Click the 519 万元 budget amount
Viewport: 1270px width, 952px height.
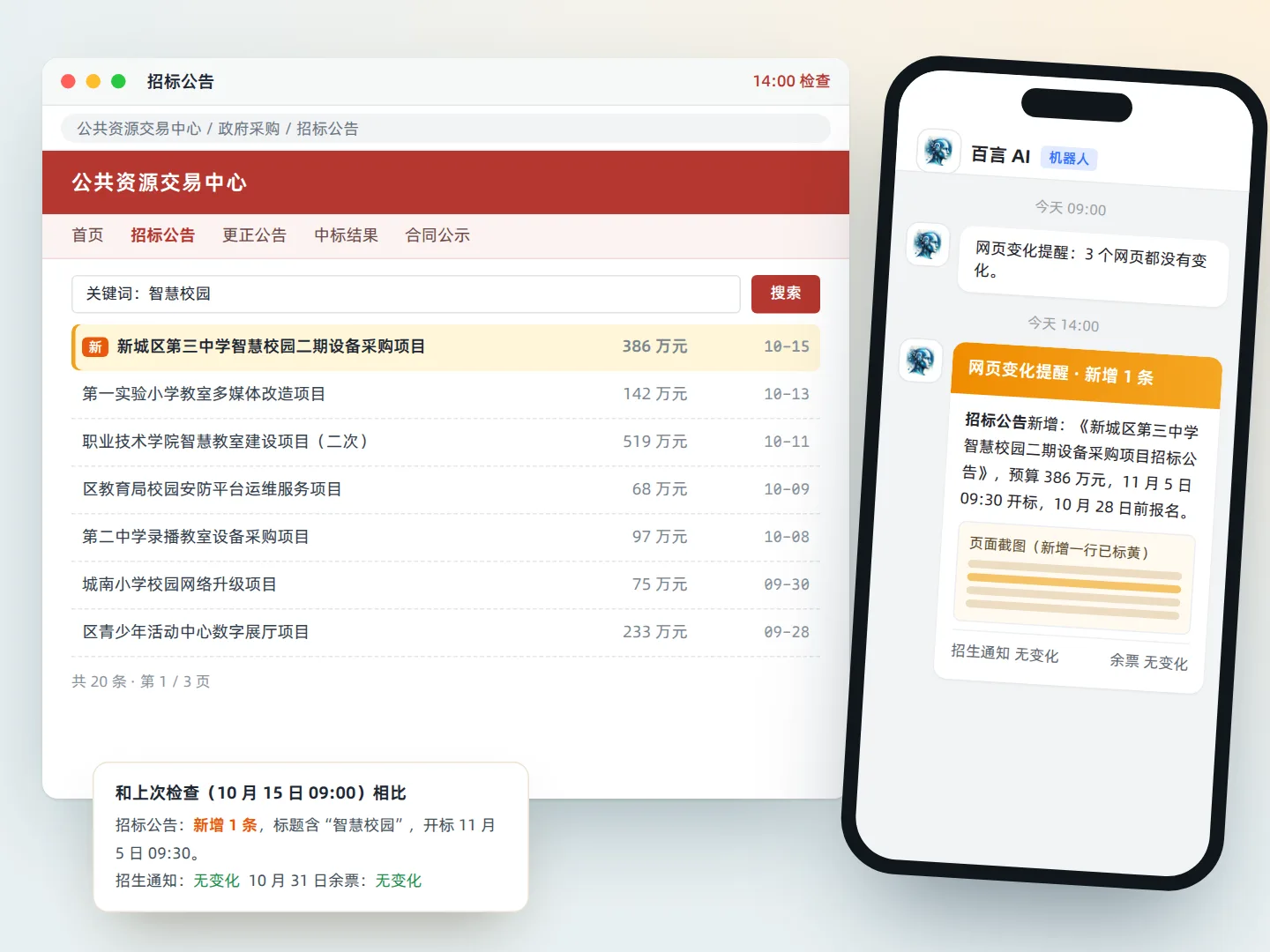(x=655, y=442)
